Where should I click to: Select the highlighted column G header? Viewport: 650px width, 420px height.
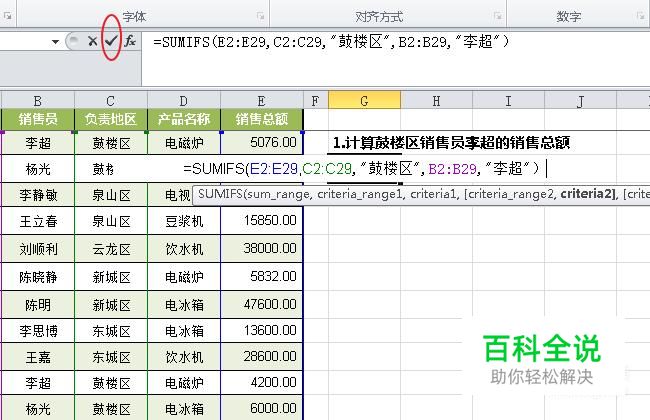pos(364,101)
